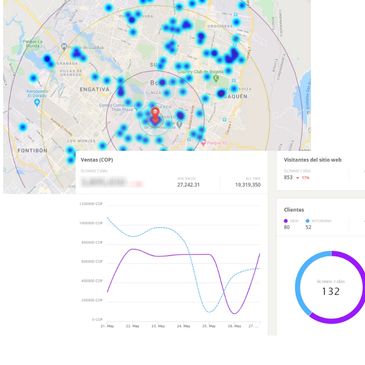
Task: Click the FONTIBÓN district label on map
Action: [x=32, y=151]
